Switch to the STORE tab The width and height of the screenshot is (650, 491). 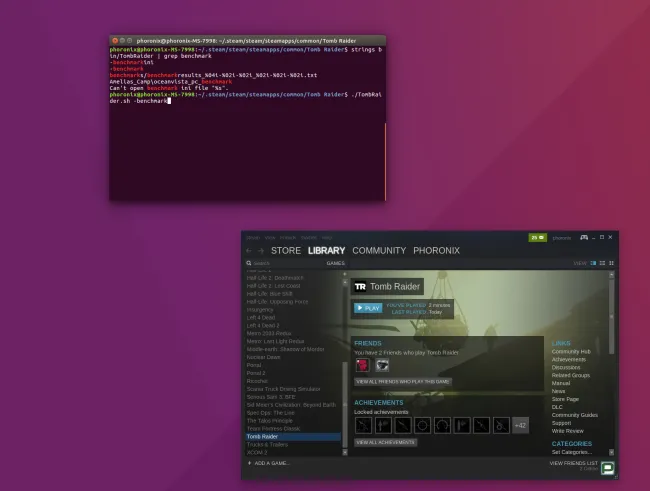(286, 251)
